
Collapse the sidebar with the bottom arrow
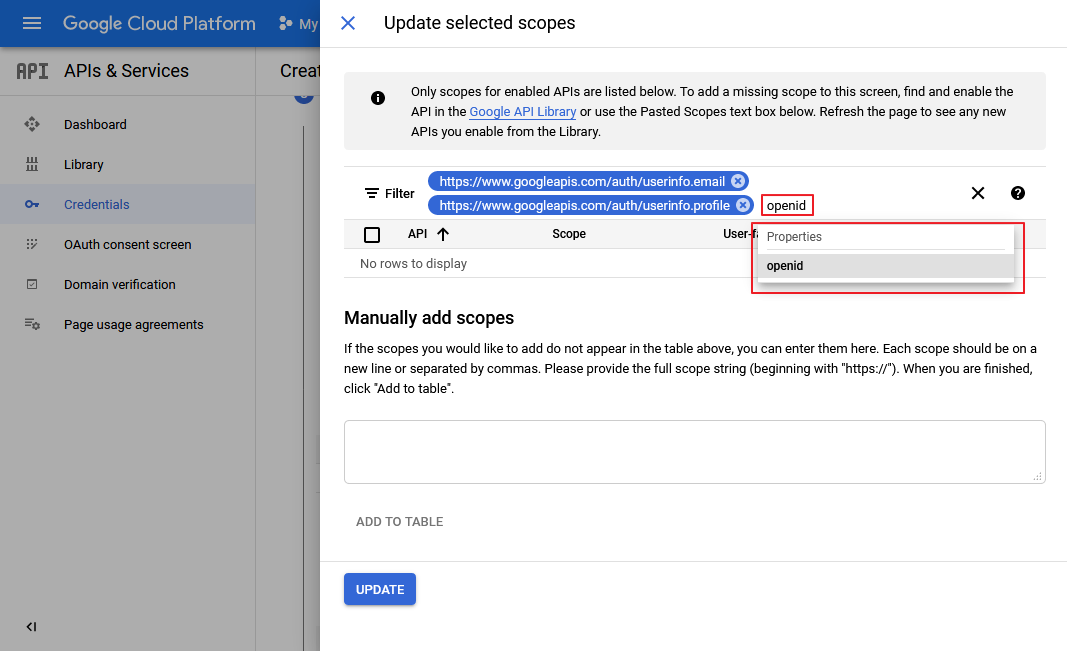click(x=31, y=627)
